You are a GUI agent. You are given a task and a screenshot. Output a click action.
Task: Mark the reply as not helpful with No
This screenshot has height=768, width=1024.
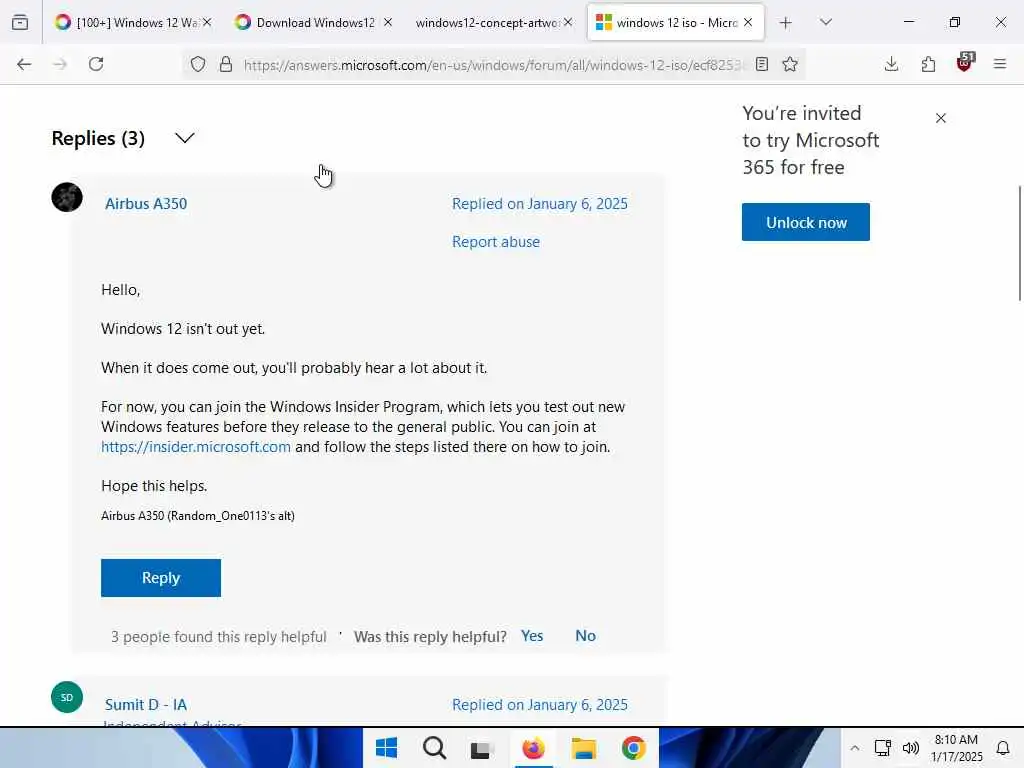pos(585,635)
